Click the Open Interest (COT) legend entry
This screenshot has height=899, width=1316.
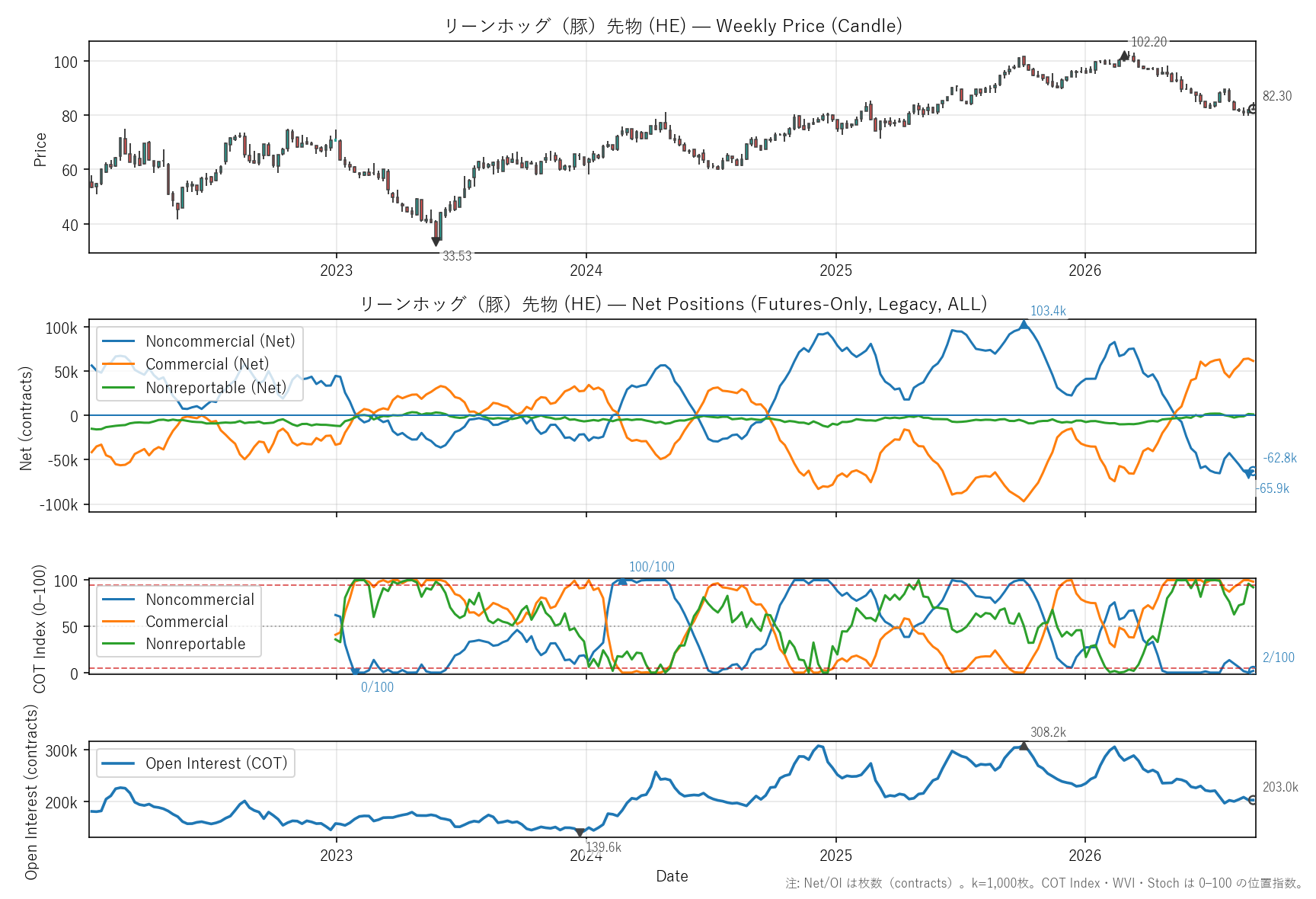point(195,763)
